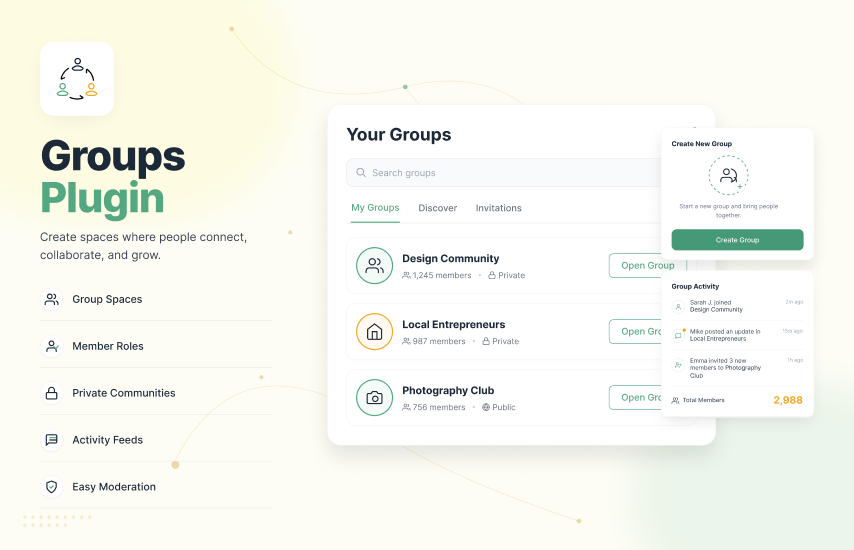The width and height of the screenshot is (854, 550).
Task: Click the Group Spaces people icon
Action: (x=52, y=299)
